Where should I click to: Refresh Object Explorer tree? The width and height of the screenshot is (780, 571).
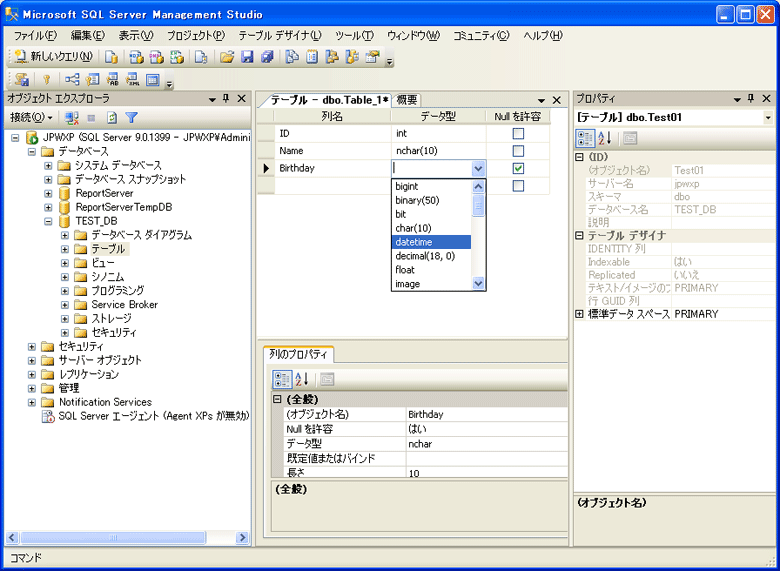pyautogui.click(x=112, y=118)
